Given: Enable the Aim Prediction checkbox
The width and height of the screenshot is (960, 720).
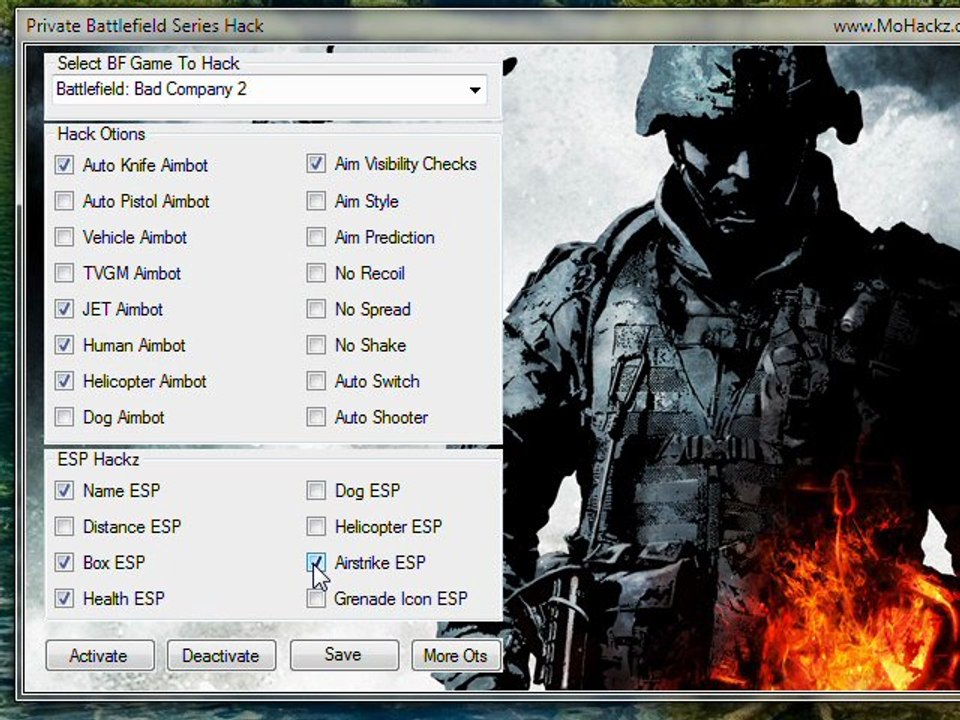Looking at the screenshot, I should pos(316,237).
